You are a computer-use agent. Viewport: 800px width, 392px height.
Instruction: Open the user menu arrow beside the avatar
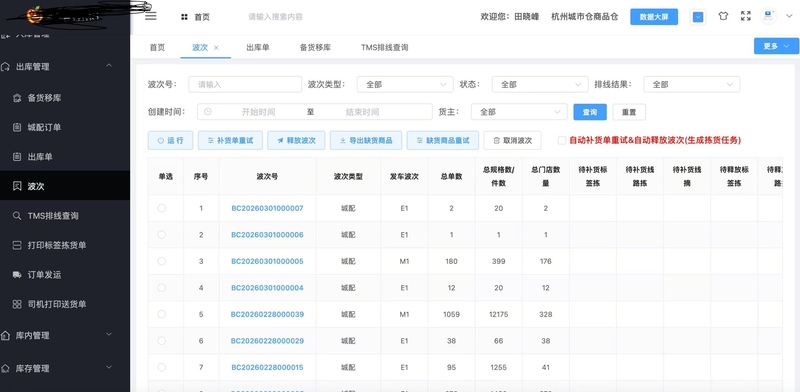pyautogui.click(x=789, y=16)
